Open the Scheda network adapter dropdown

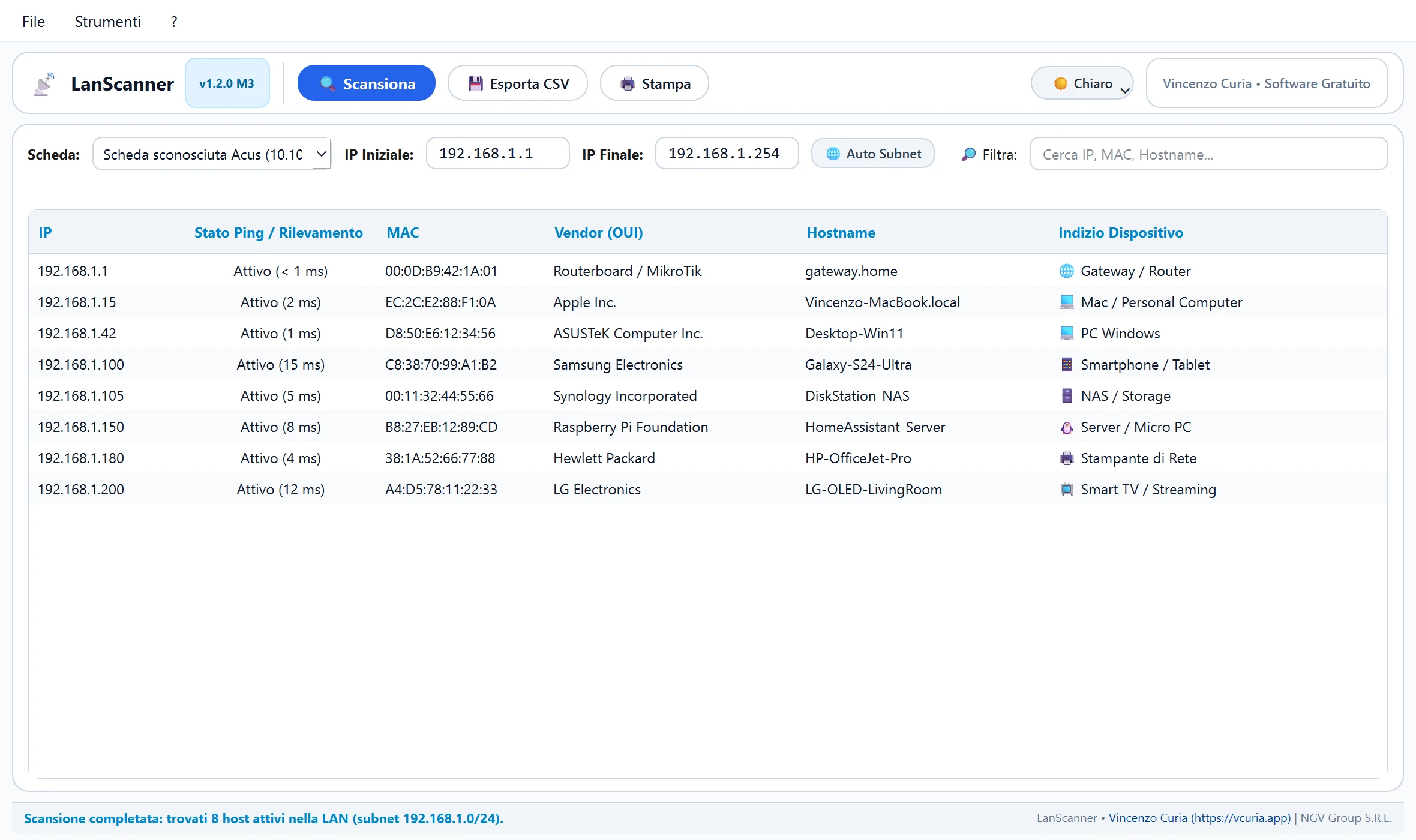[x=211, y=154]
